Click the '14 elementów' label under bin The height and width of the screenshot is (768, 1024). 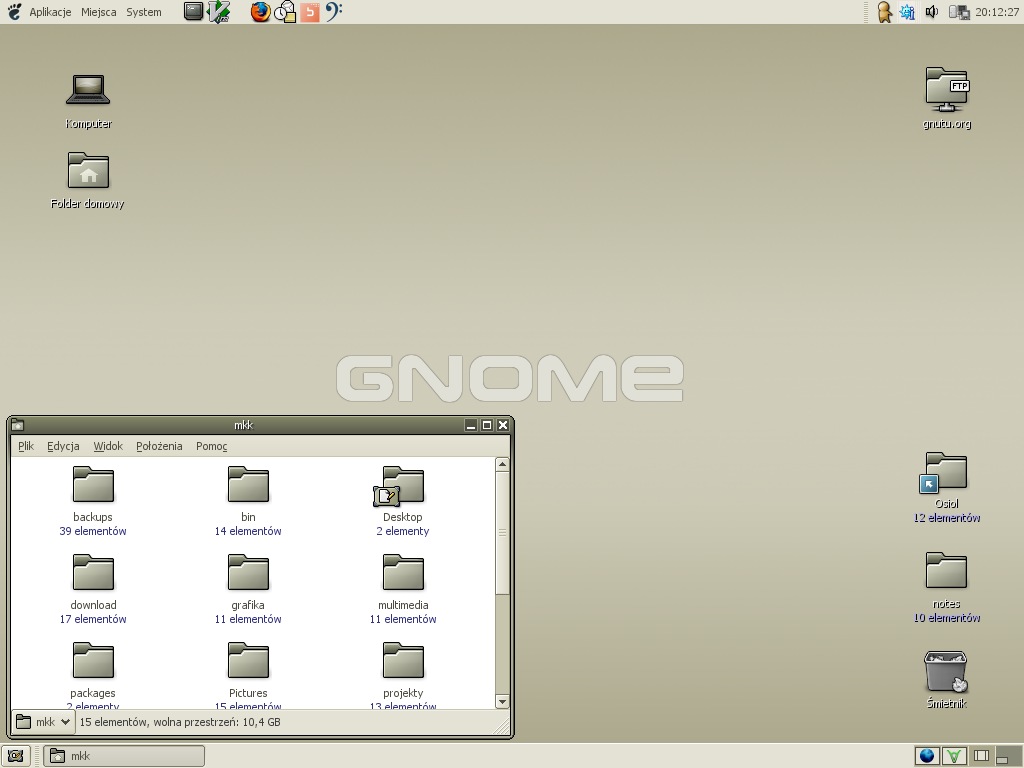[248, 531]
